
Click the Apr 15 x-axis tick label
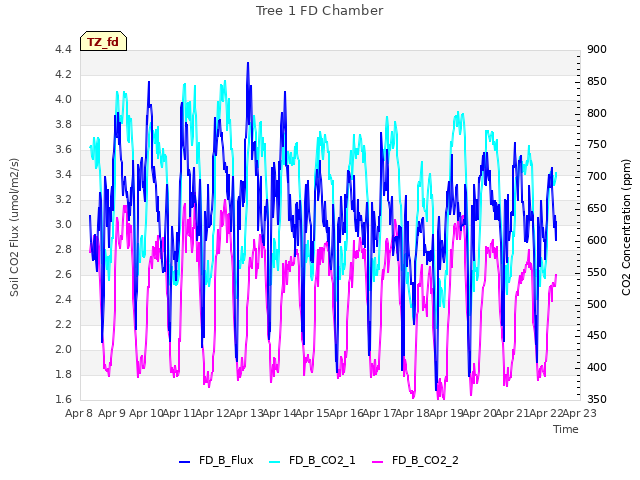[313, 413]
